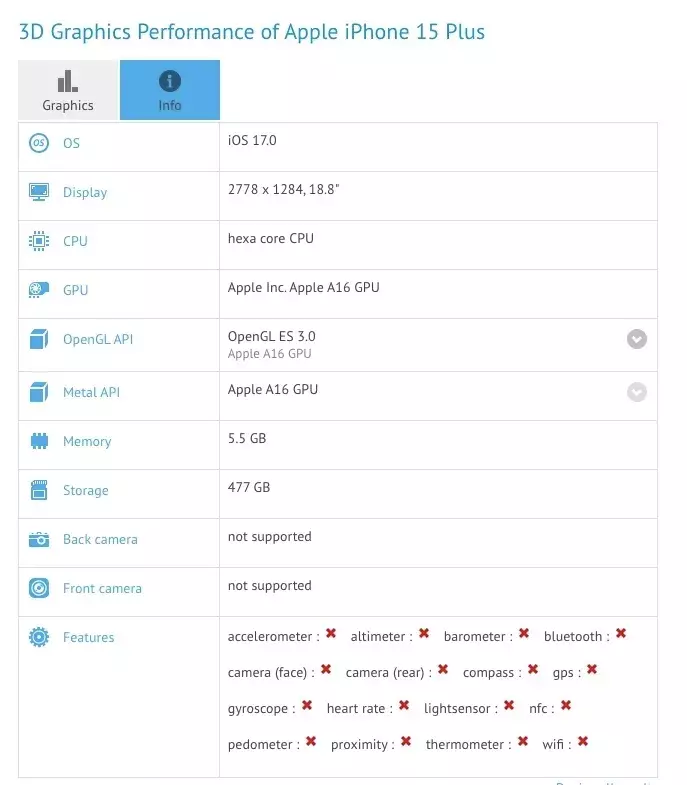Click the thermometer red X mark
Screen dimensions: 687x785
pyautogui.click(x=523, y=741)
